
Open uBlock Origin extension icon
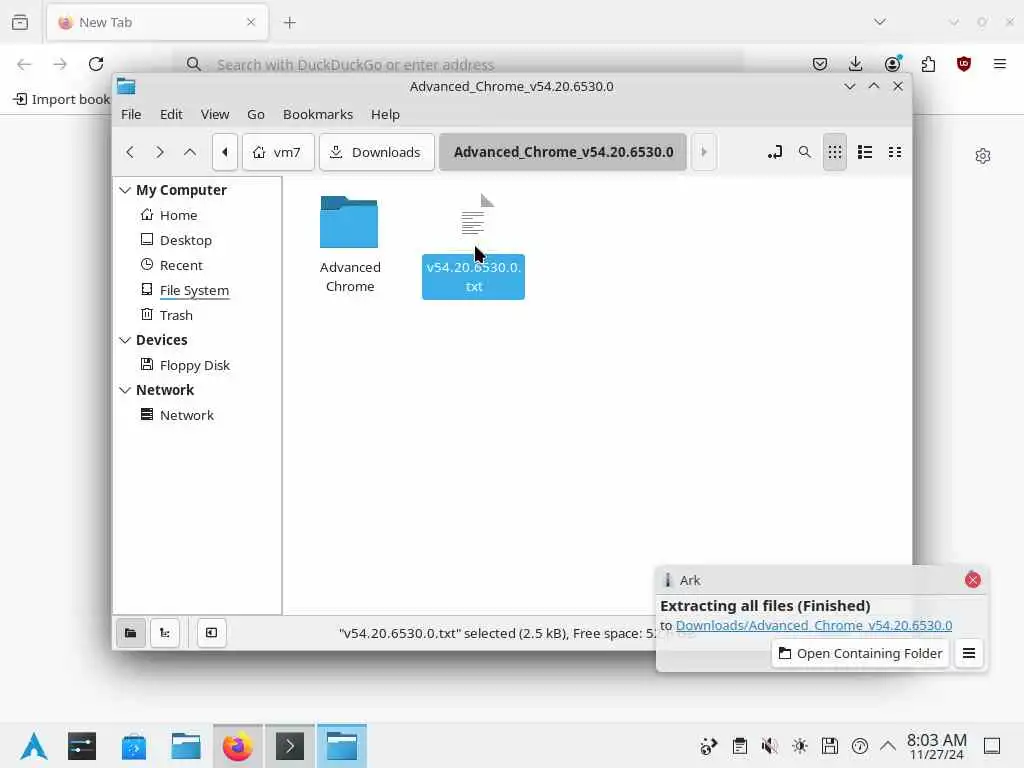(x=964, y=64)
